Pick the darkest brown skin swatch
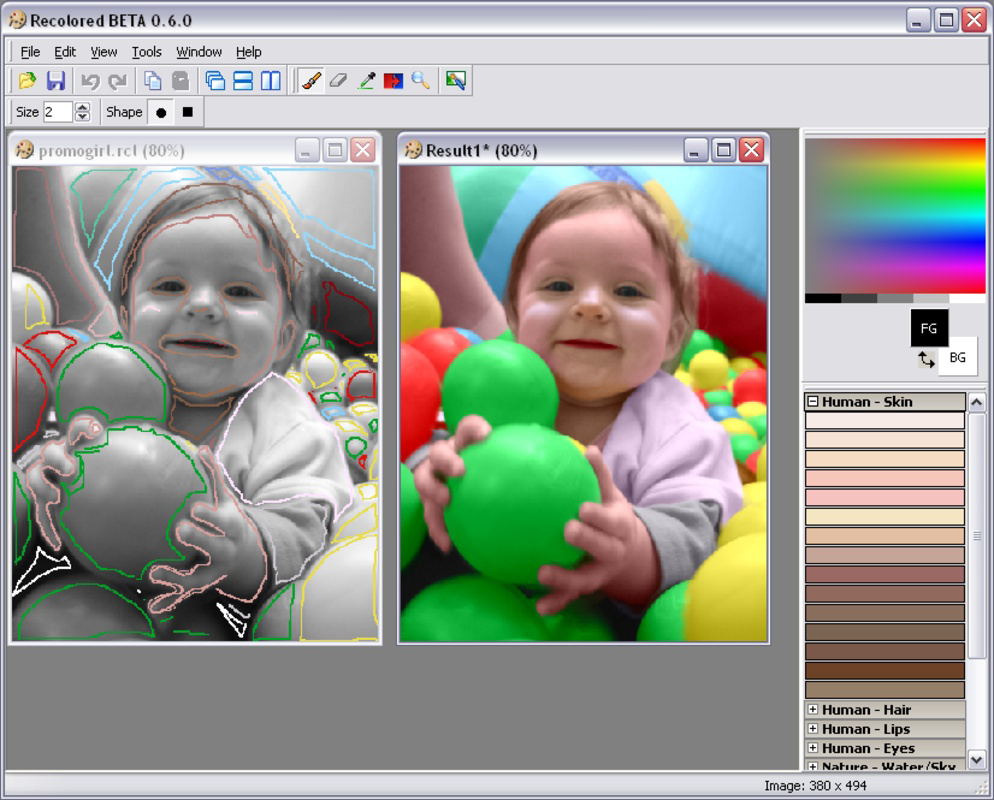This screenshot has height=800, width=994. coord(884,670)
